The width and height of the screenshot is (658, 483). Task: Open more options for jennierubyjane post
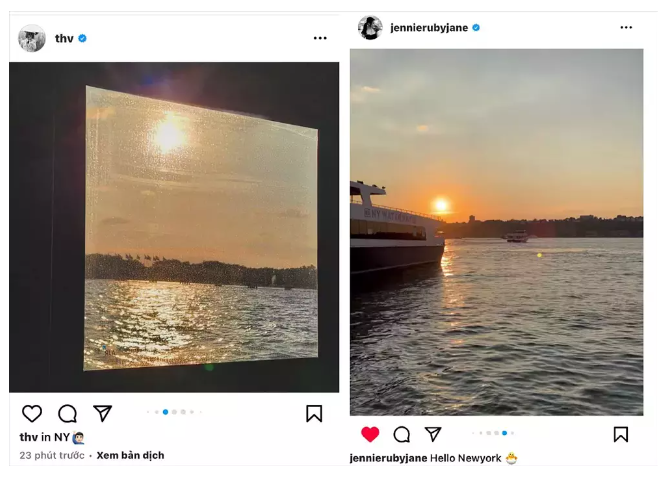pyautogui.click(x=626, y=28)
